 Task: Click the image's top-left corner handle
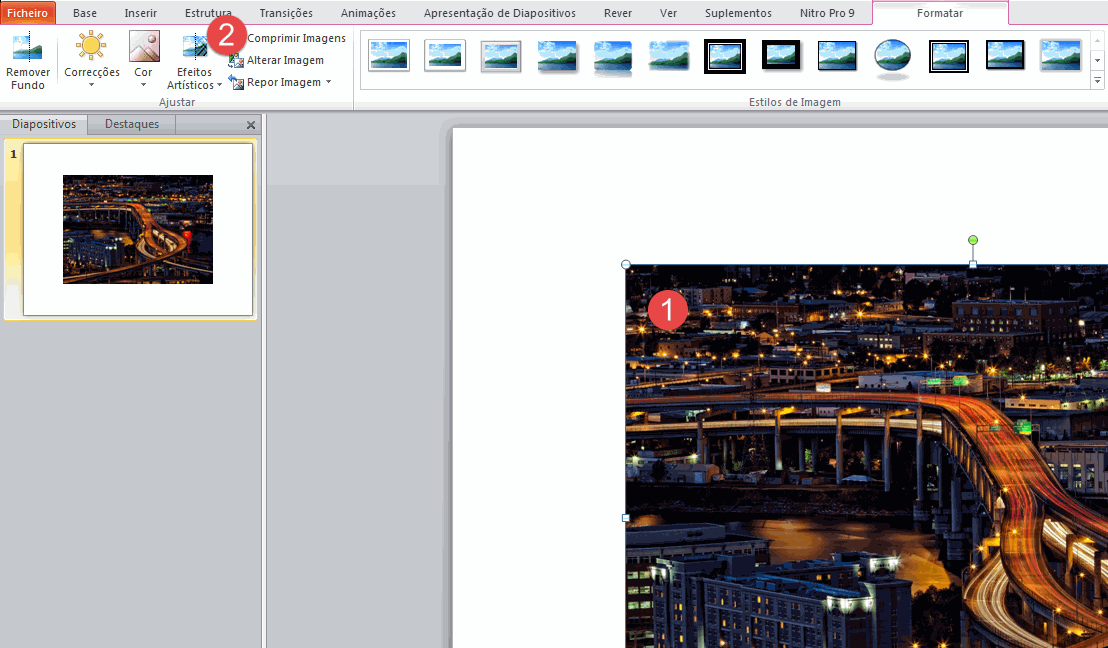(x=625, y=265)
